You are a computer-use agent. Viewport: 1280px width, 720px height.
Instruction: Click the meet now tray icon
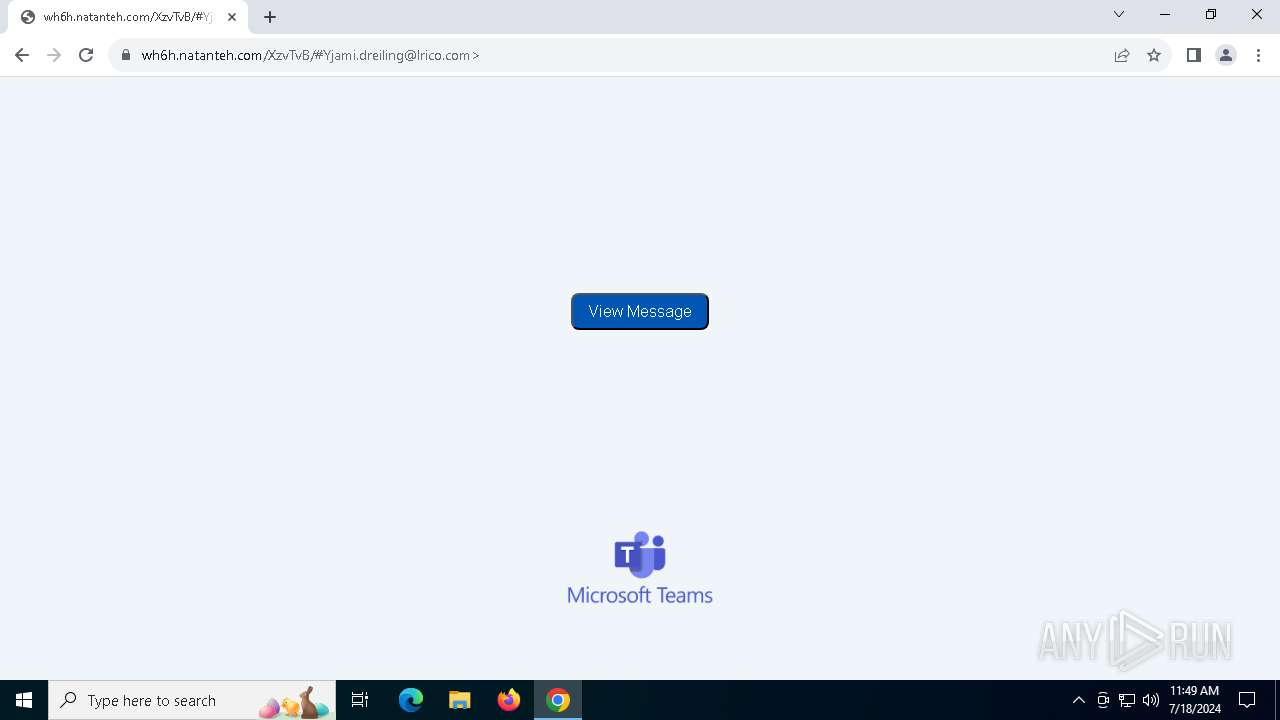[1103, 700]
